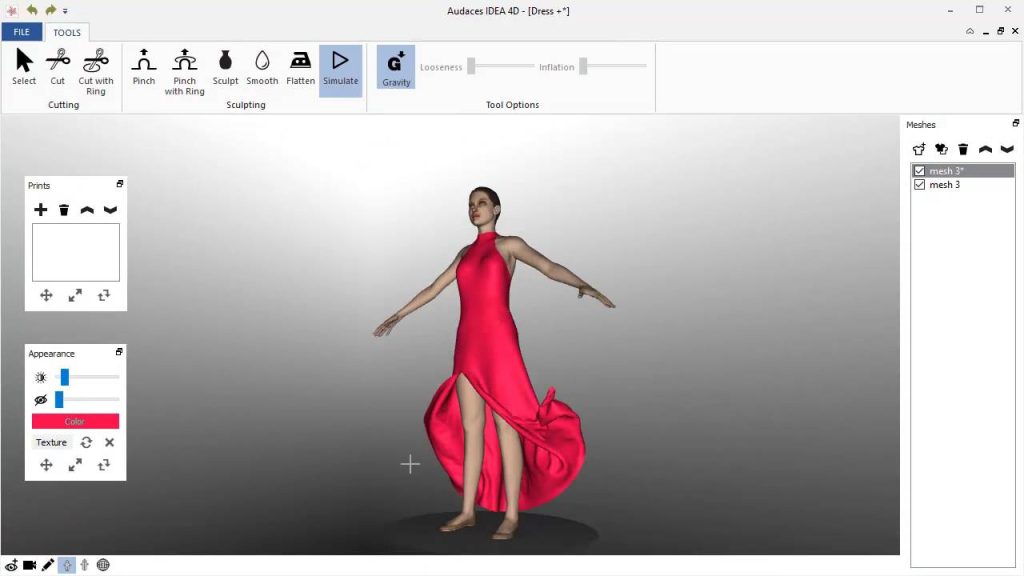Collapse the ribbon with the chevron
The height and width of the screenshot is (576, 1024).
pos(970,31)
